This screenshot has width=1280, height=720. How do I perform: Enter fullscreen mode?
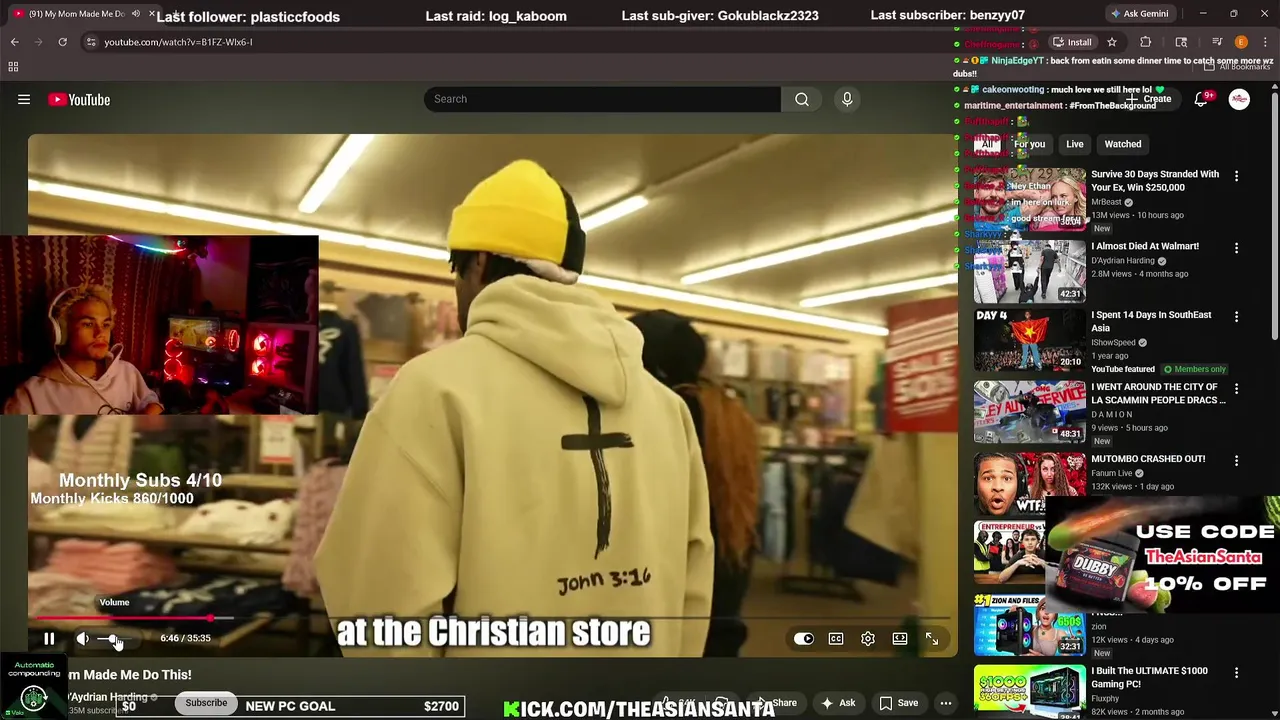[x=932, y=639]
